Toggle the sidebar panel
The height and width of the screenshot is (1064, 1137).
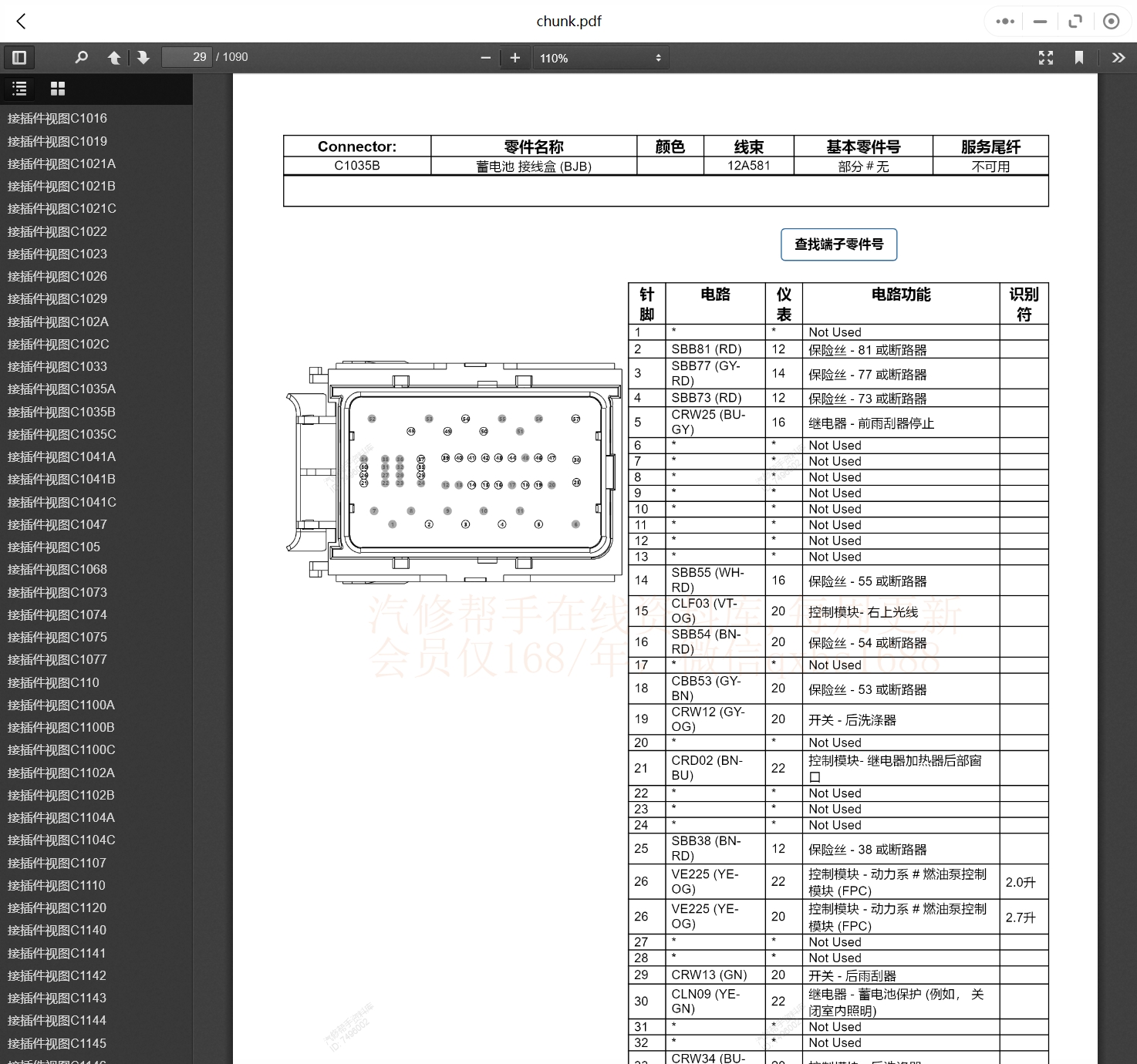point(19,57)
